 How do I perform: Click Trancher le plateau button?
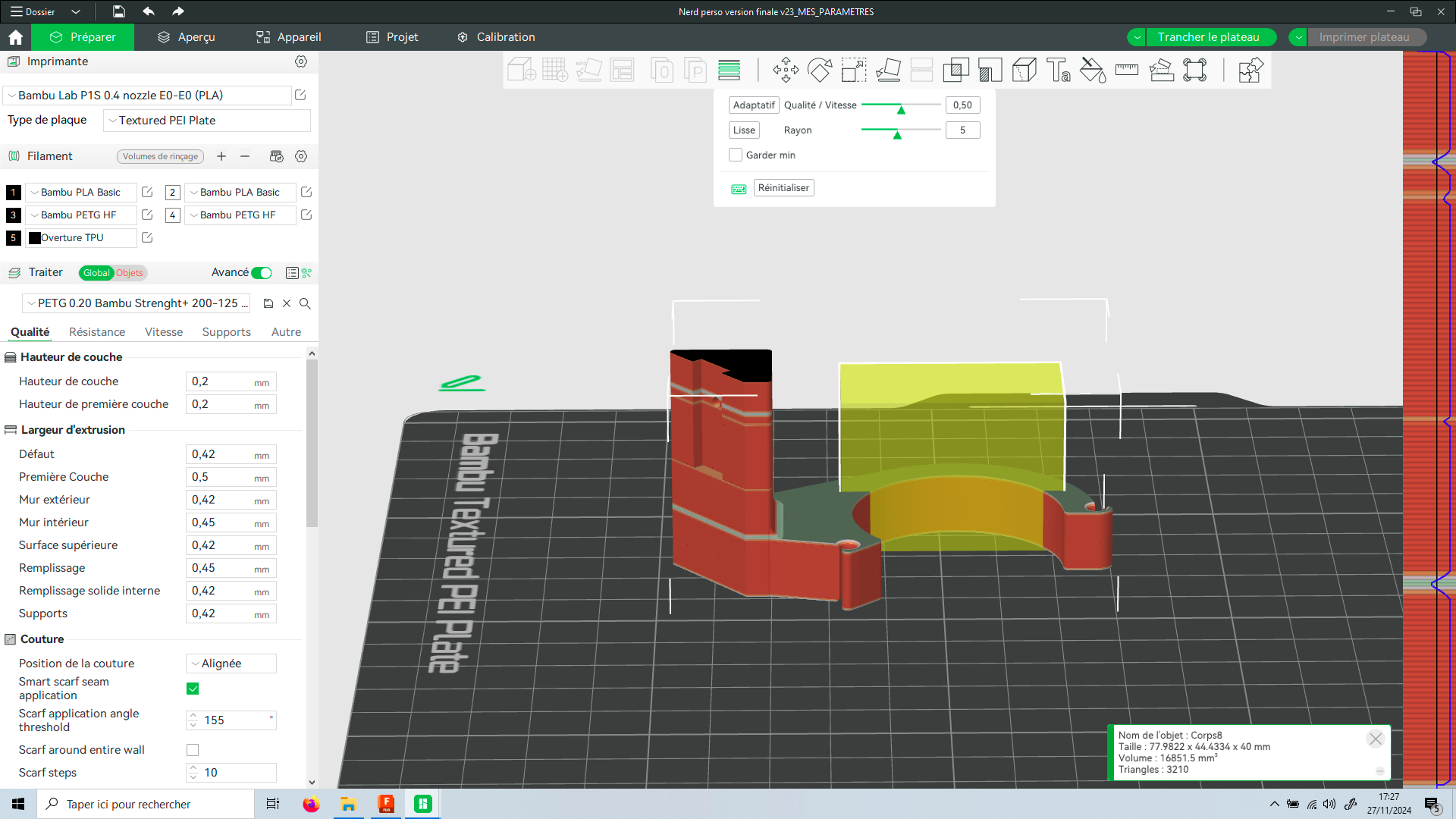click(1208, 37)
